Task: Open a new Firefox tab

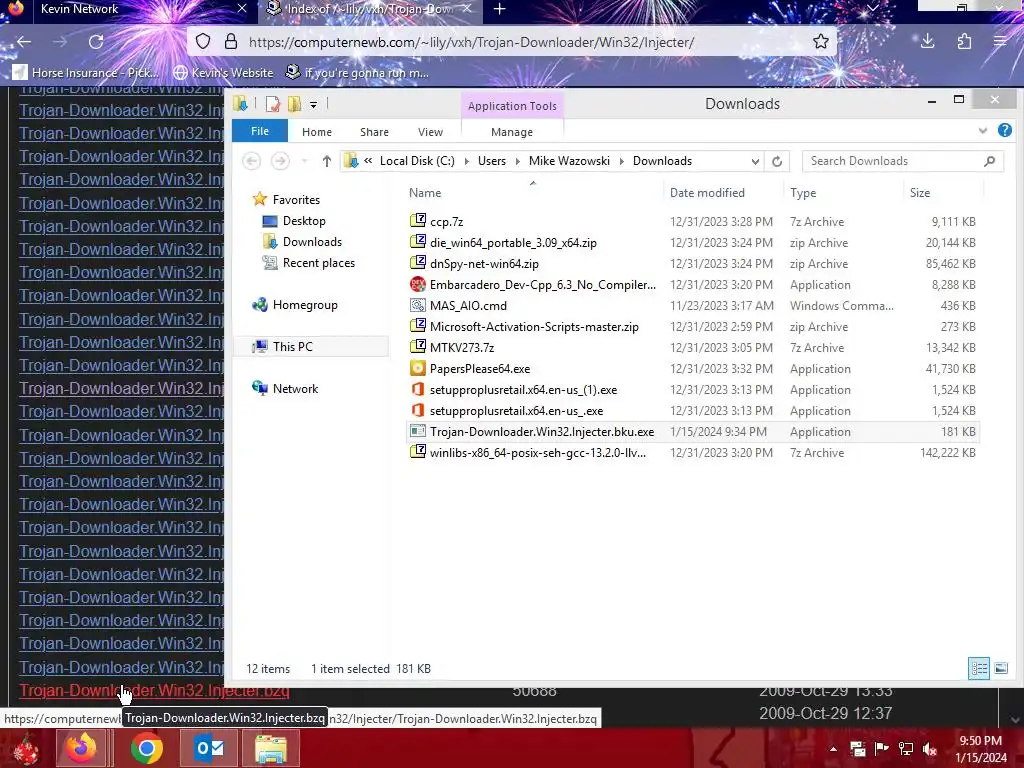Action: pos(500,8)
